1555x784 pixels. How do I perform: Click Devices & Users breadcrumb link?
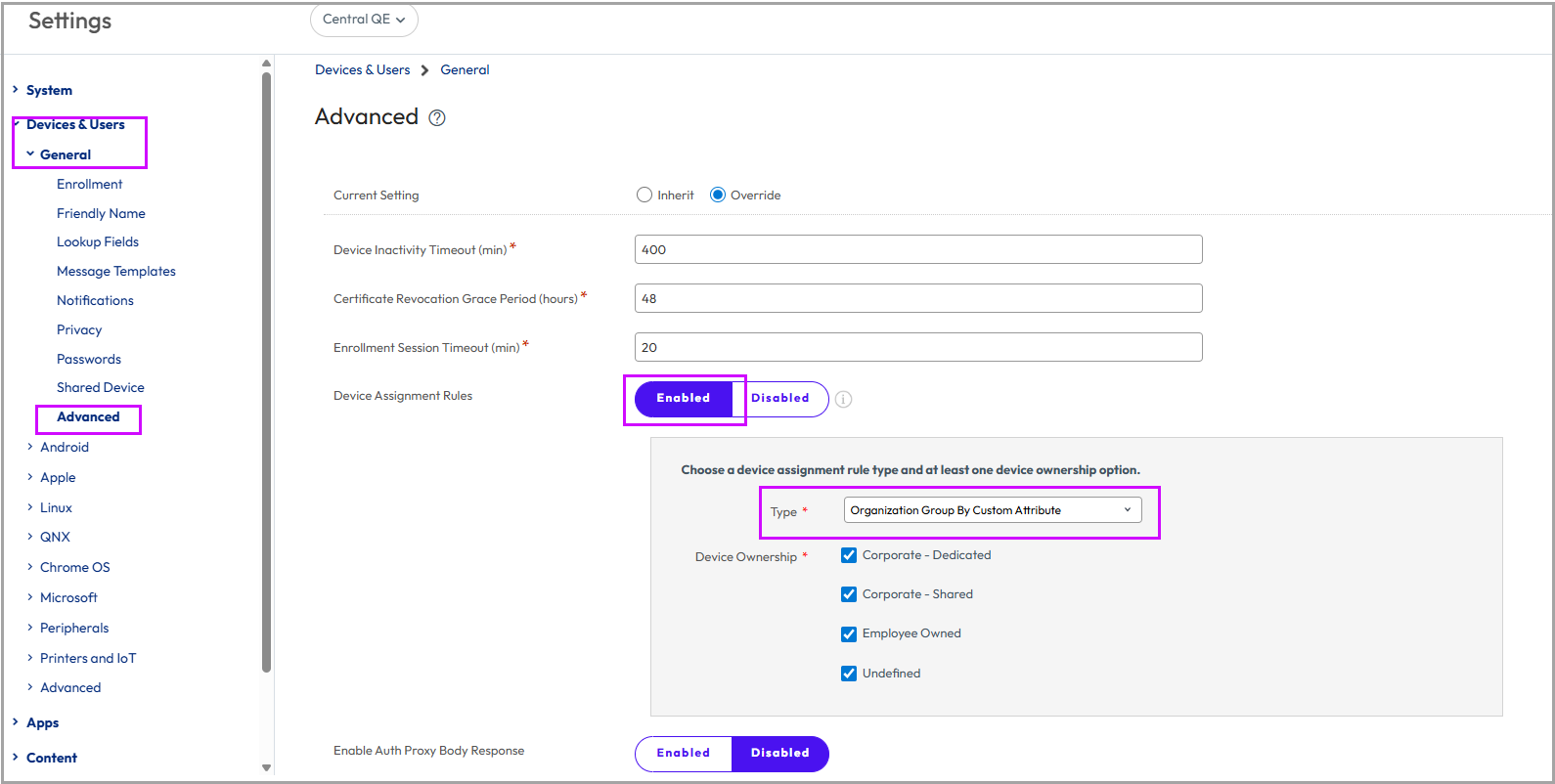tap(363, 69)
